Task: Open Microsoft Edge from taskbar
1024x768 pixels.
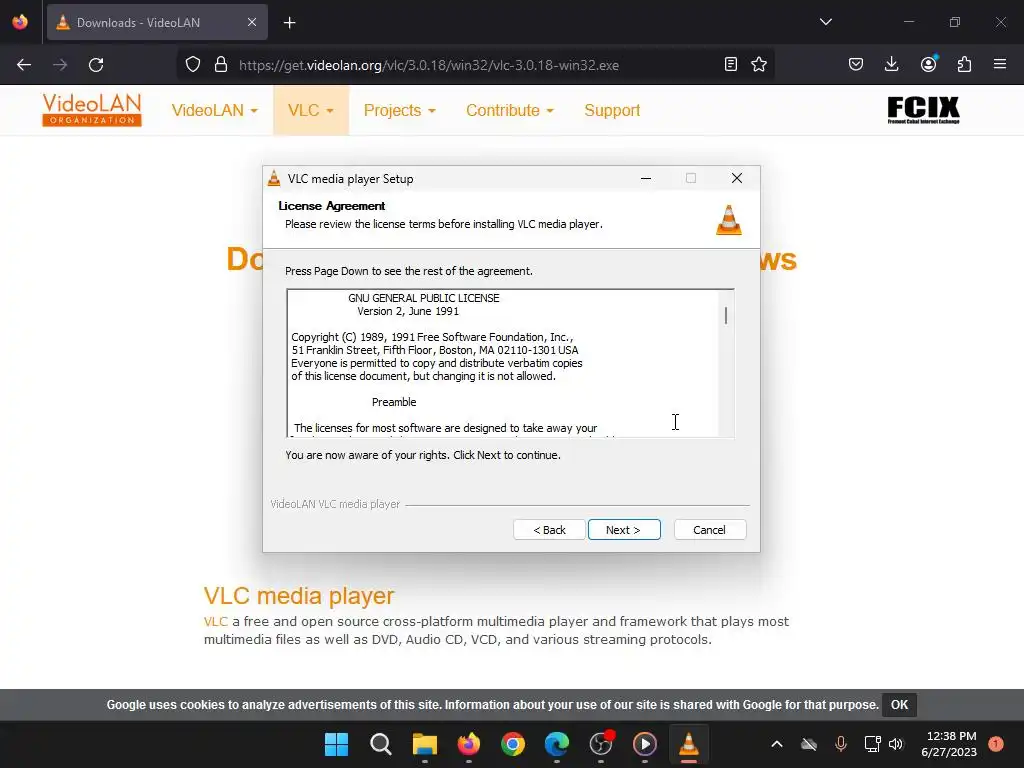Action: pos(557,744)
